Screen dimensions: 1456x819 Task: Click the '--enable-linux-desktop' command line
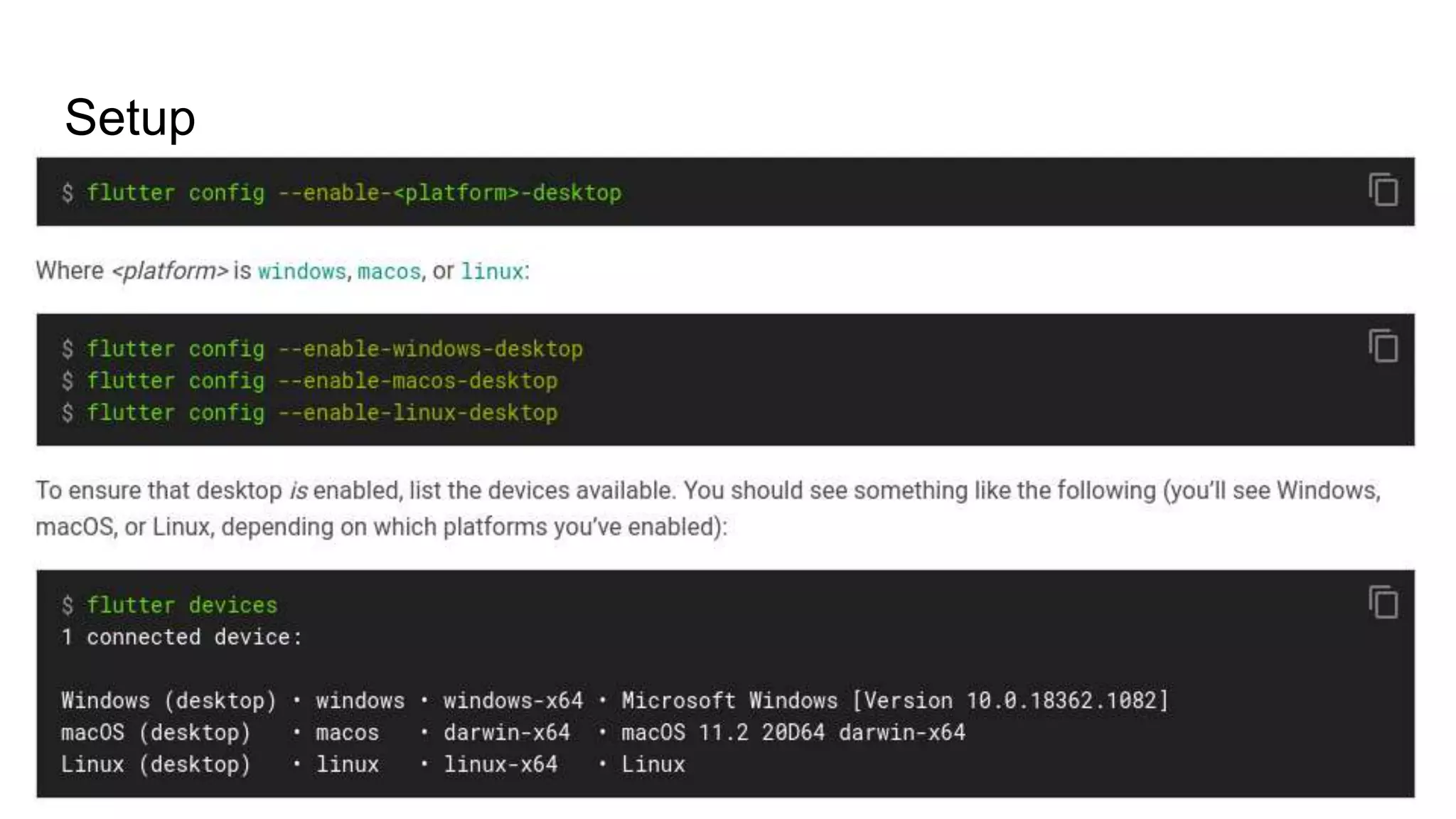coord(309,413)
